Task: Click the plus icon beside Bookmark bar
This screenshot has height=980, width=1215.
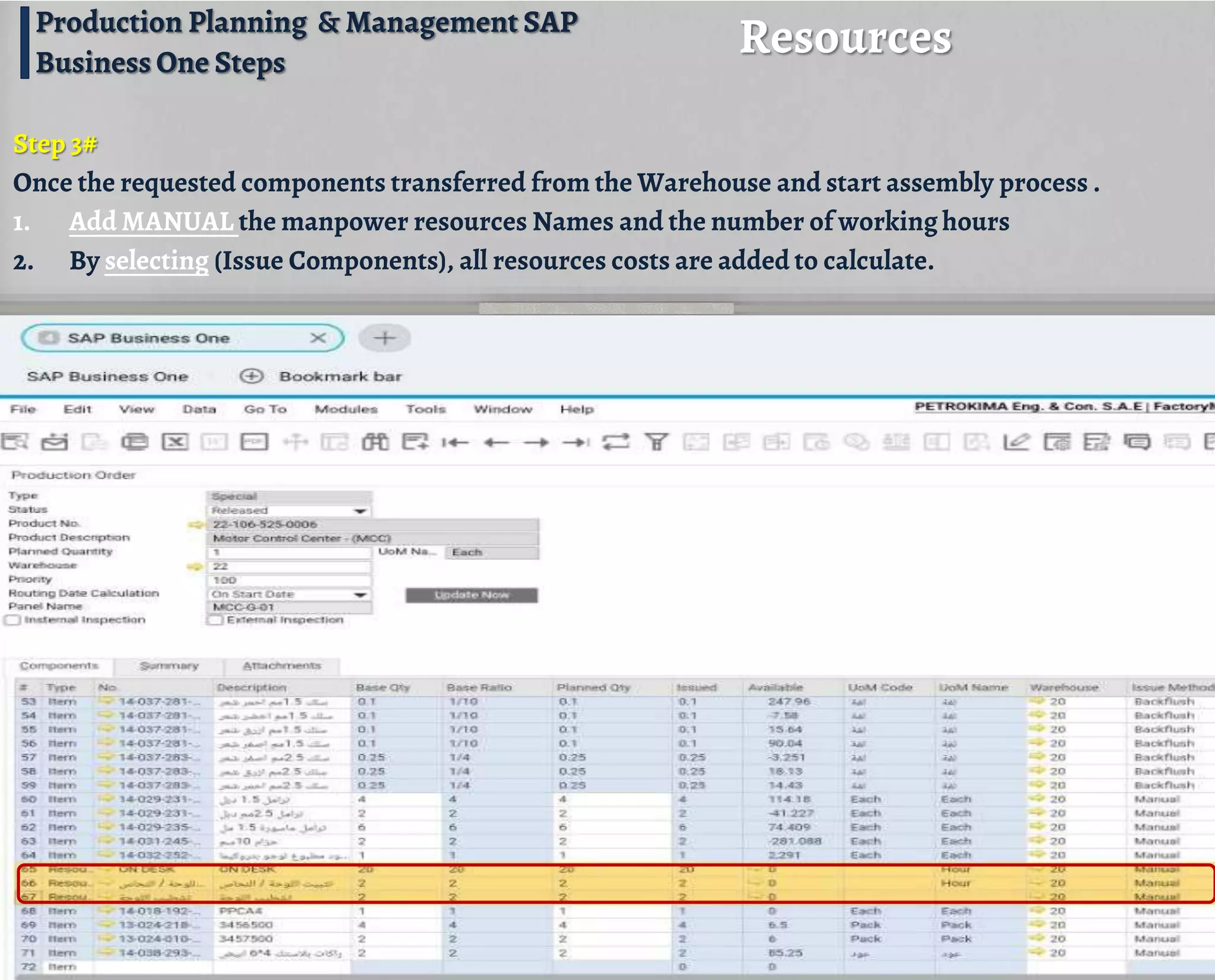Action: click(252, 376)
